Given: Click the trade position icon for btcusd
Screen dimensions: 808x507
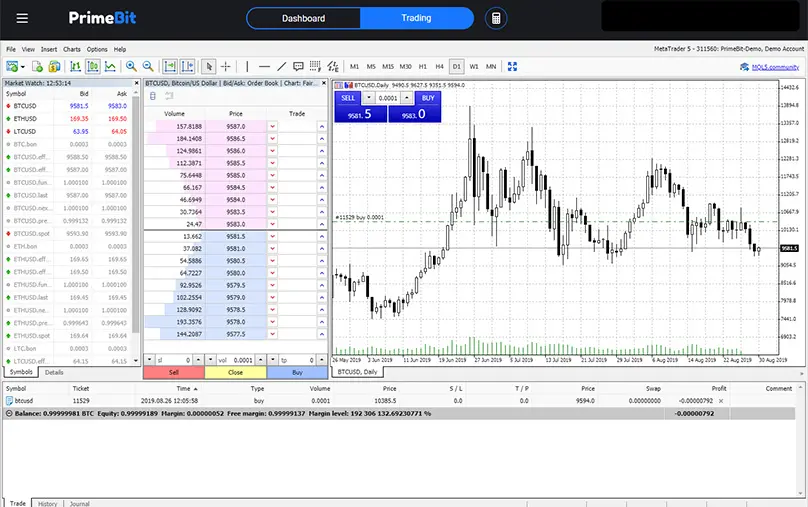Looking at the screenshot, I should pyautogui.click(x=9, y=401).
